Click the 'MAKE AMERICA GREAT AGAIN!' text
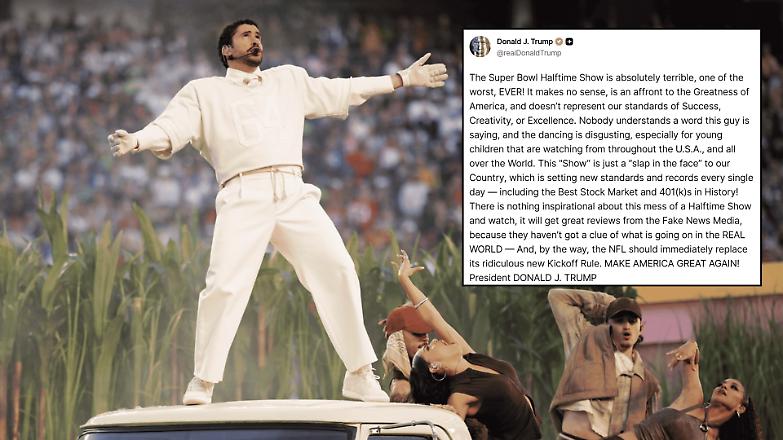The height and width of the screenshot is (440, 783). pos(672,263)
